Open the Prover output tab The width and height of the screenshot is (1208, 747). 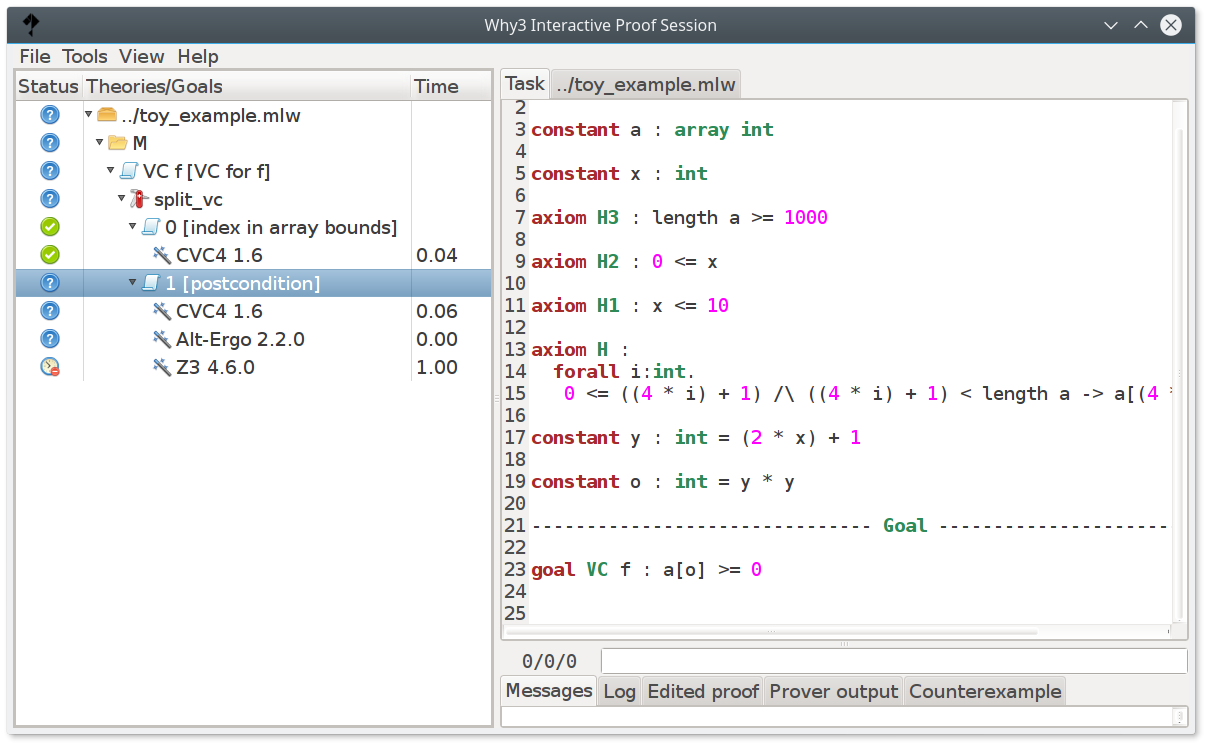pyautogui.click(x=834, y=691)
